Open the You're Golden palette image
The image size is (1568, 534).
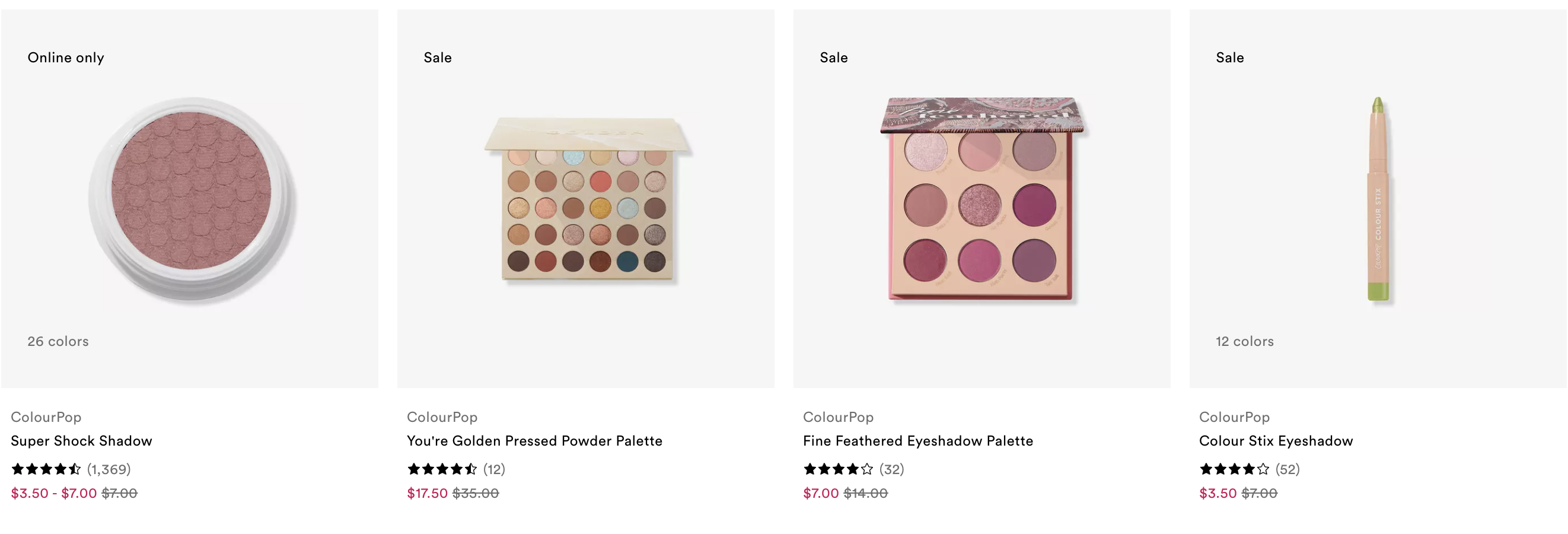[587, 199]
